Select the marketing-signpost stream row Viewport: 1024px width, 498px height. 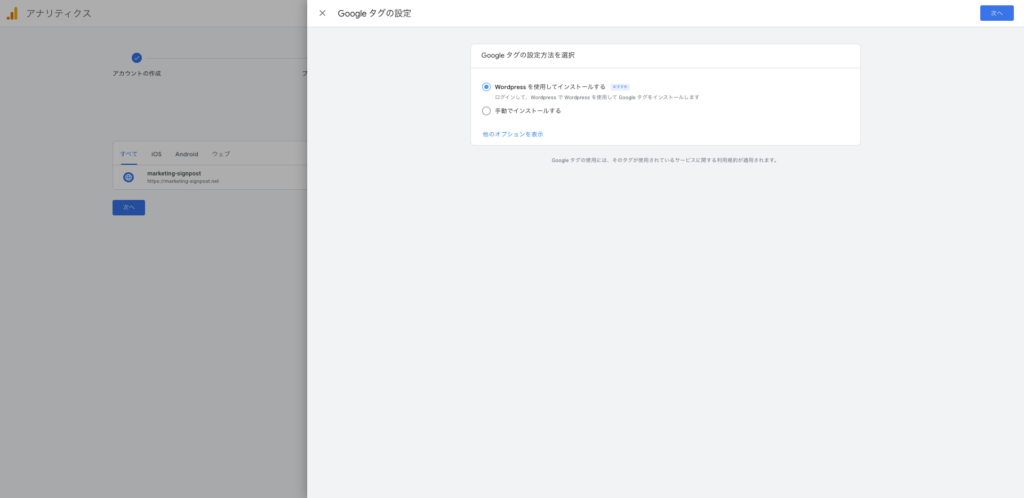[x=210, y=178]
